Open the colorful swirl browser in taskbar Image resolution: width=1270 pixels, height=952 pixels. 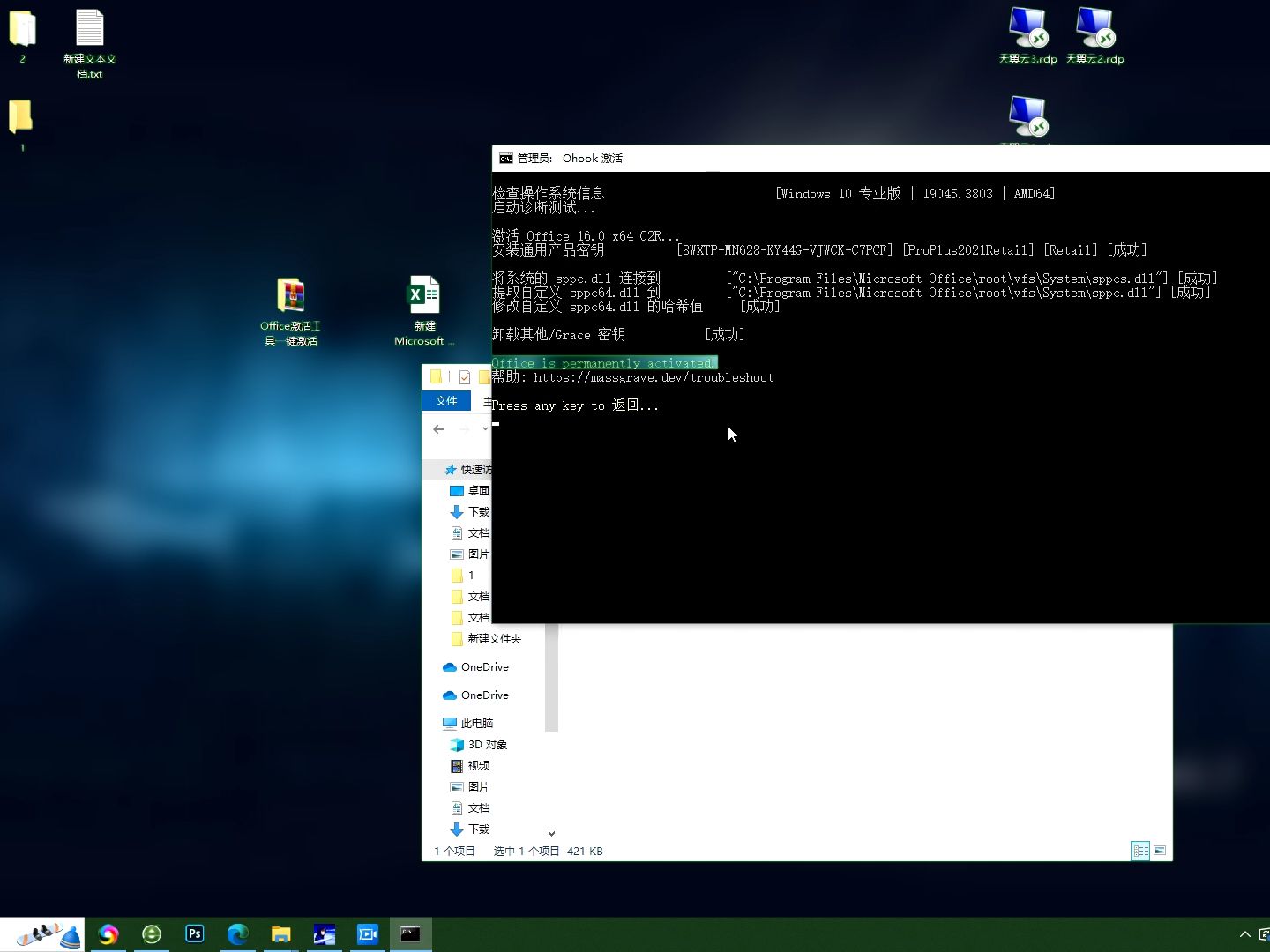coord(108,934)
